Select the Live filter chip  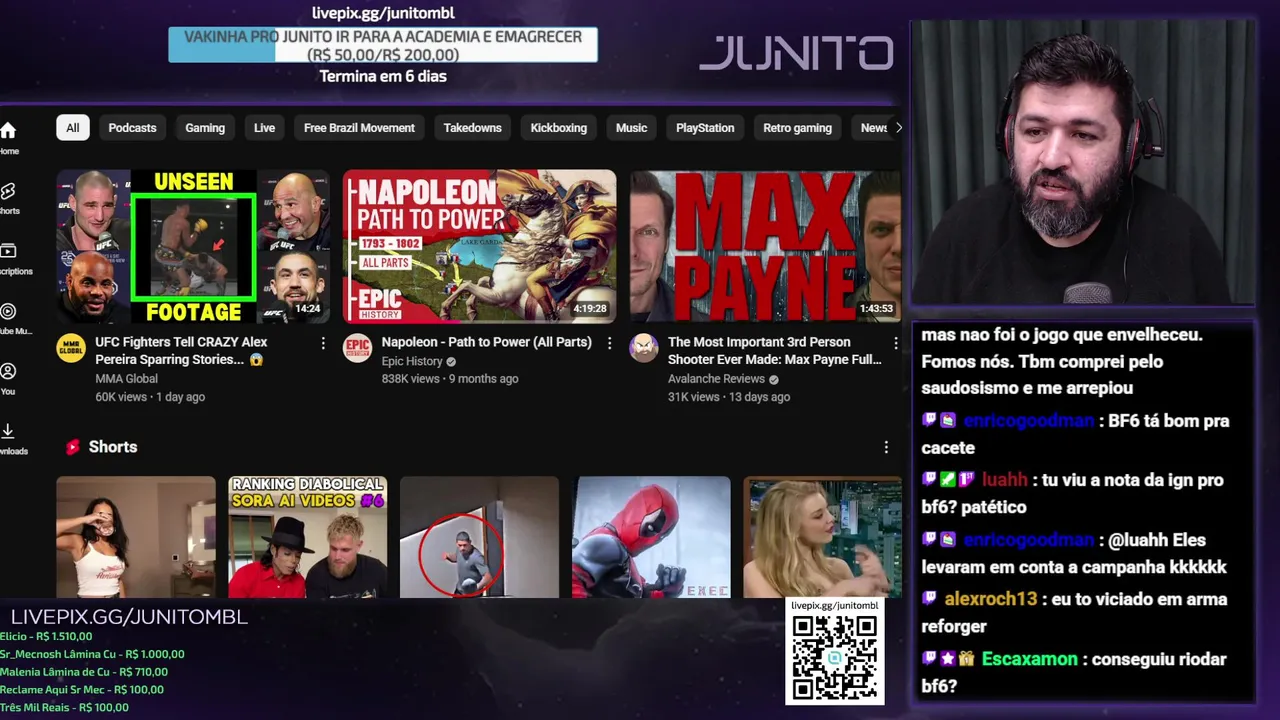tap(264, 128)
